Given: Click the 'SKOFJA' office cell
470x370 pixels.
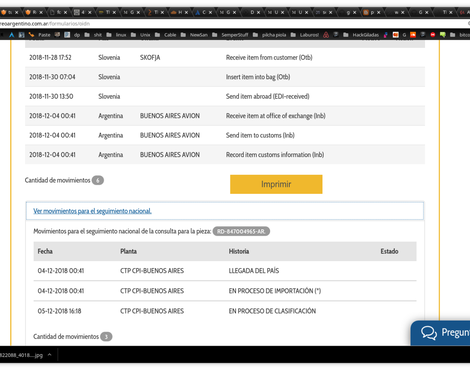Looking at the screenshot, I should pyautogui.click(x=150, y=57).
